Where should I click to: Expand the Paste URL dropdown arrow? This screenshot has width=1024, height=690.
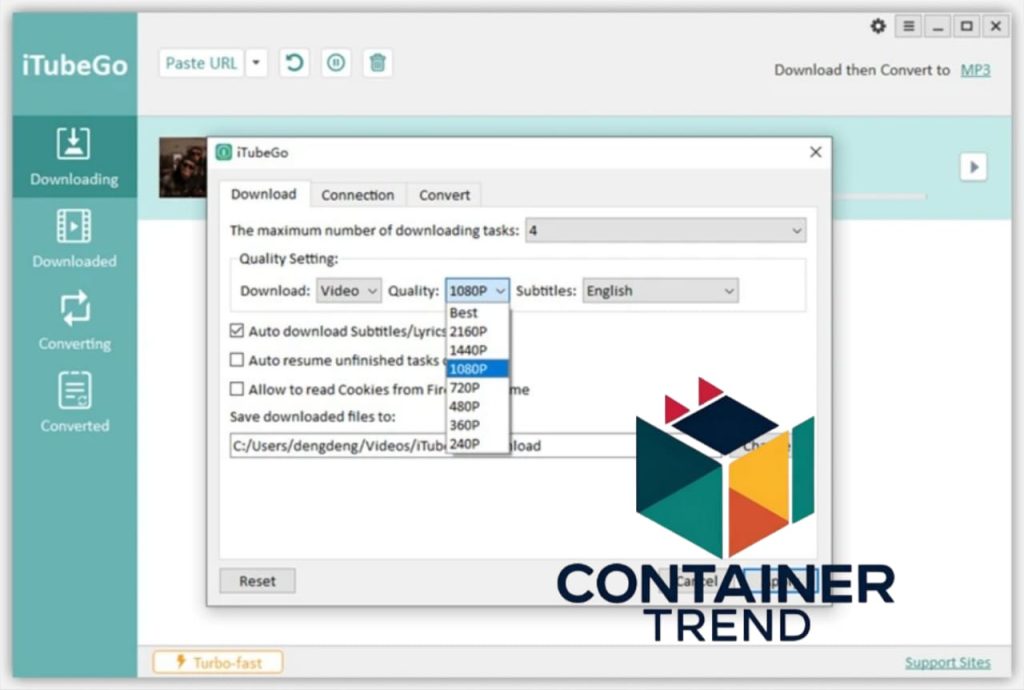click(x=257, y=63)
